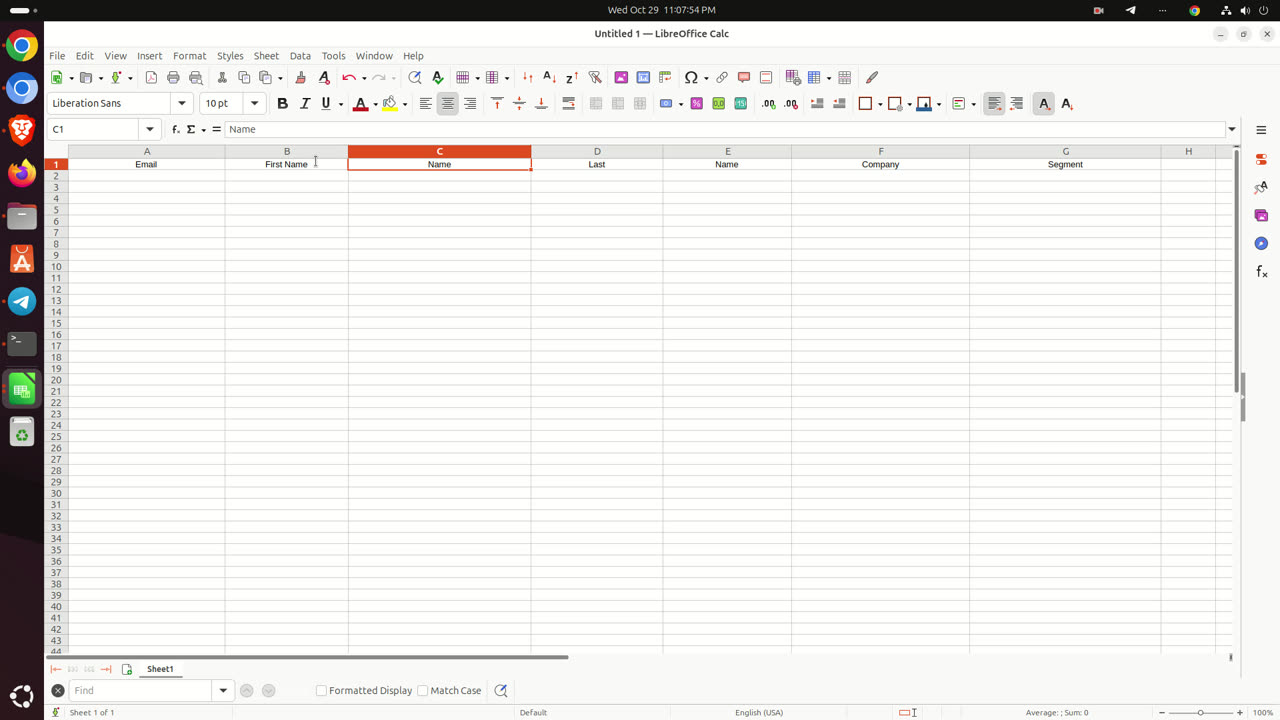1280x720 pixels.
Task: Insert Hyperlink icon
Action: 722,77
